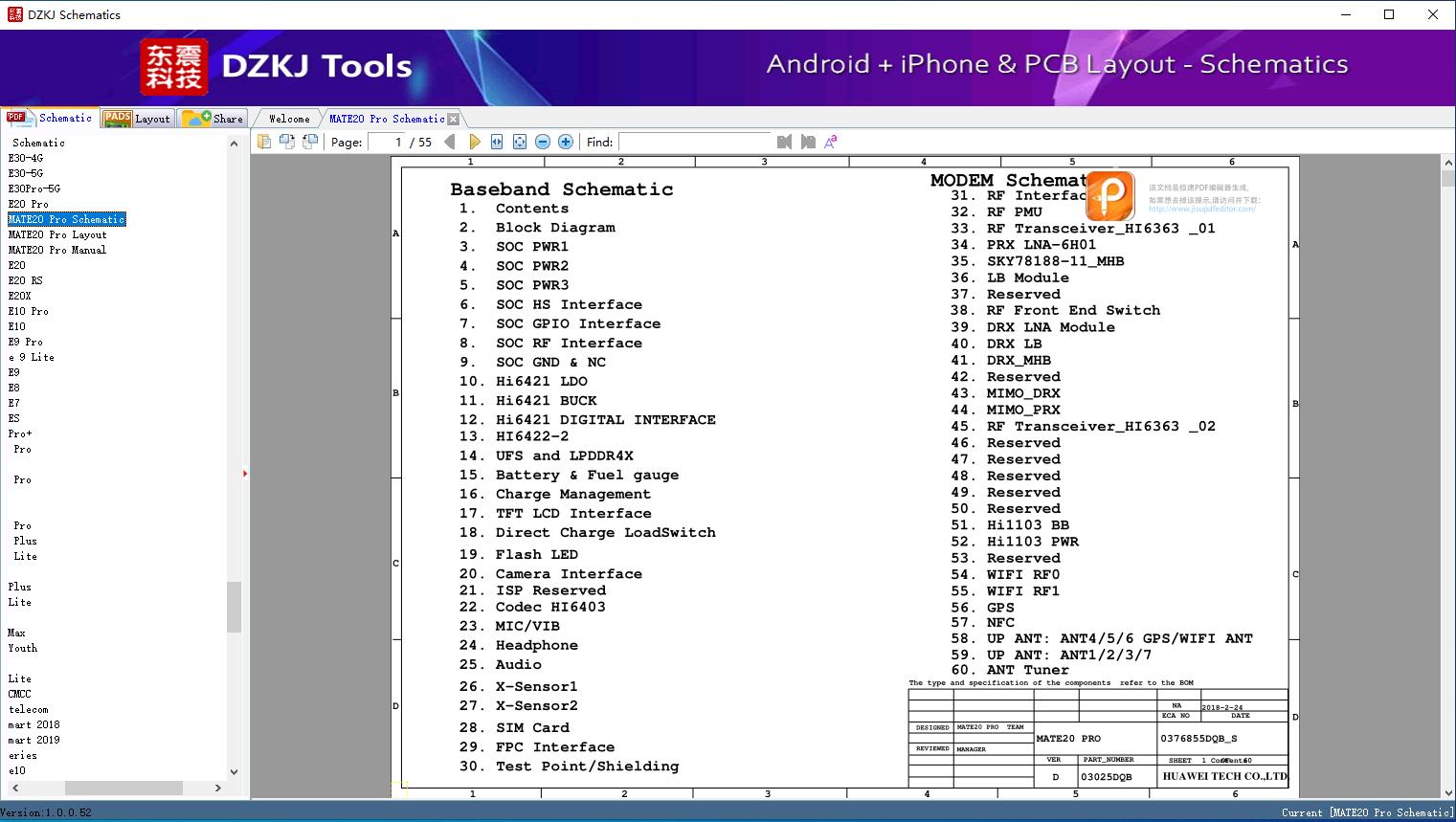Select 'mart 2018' in the sidebar list
1456x822 pixels.
coord(34,724)
